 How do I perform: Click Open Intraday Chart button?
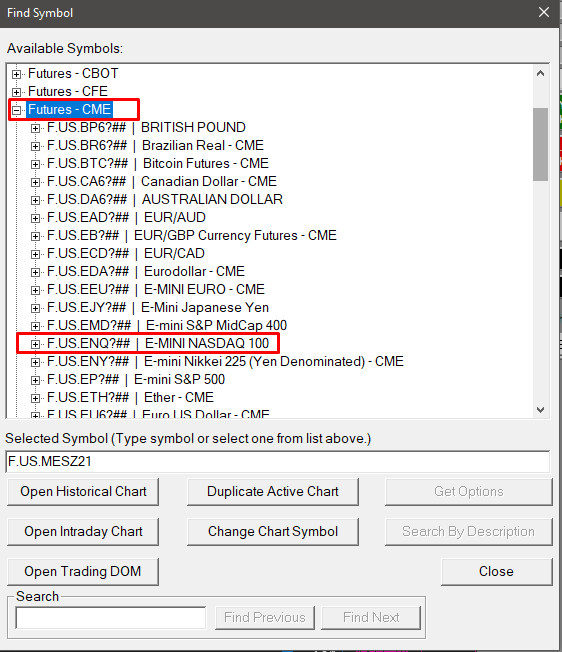(83, 531)
